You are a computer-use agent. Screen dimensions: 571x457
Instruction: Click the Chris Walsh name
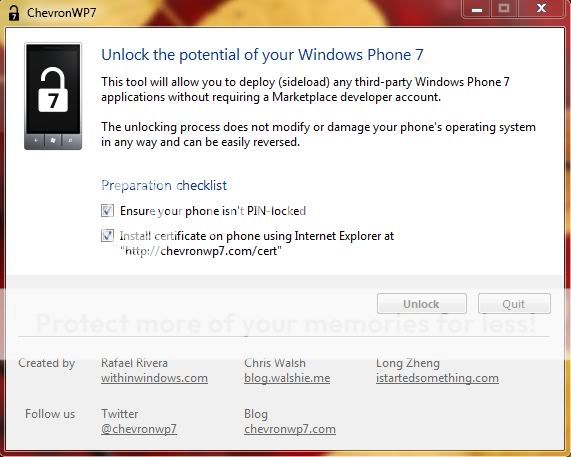click(x=275, y=363)
